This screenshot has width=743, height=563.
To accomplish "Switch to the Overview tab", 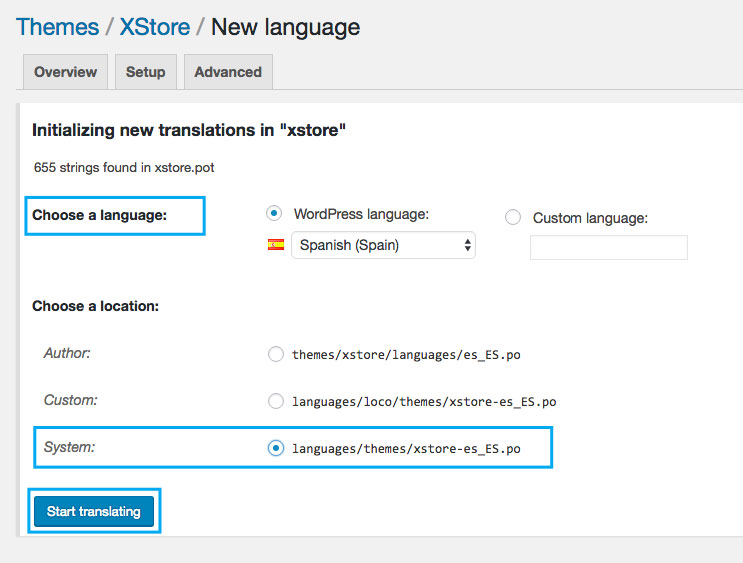I will [65, 72].
